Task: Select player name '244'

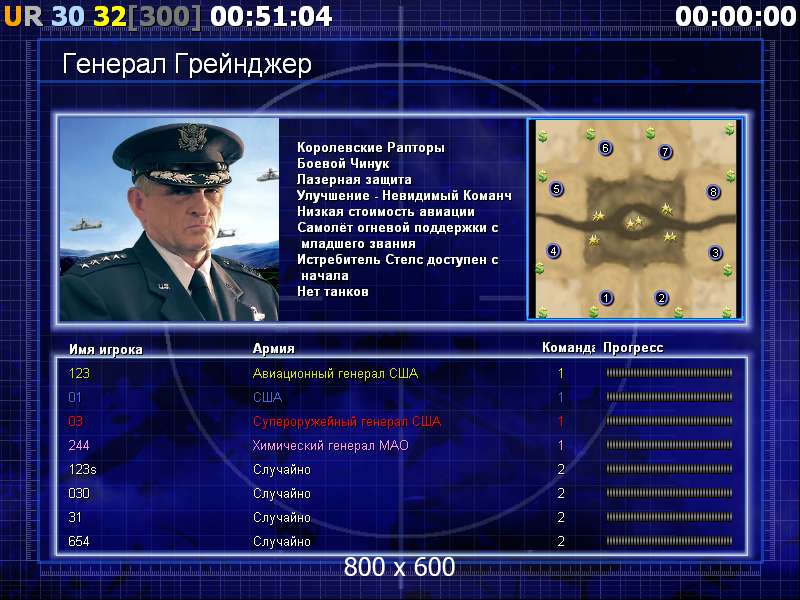Action: [x=79, y=445]
